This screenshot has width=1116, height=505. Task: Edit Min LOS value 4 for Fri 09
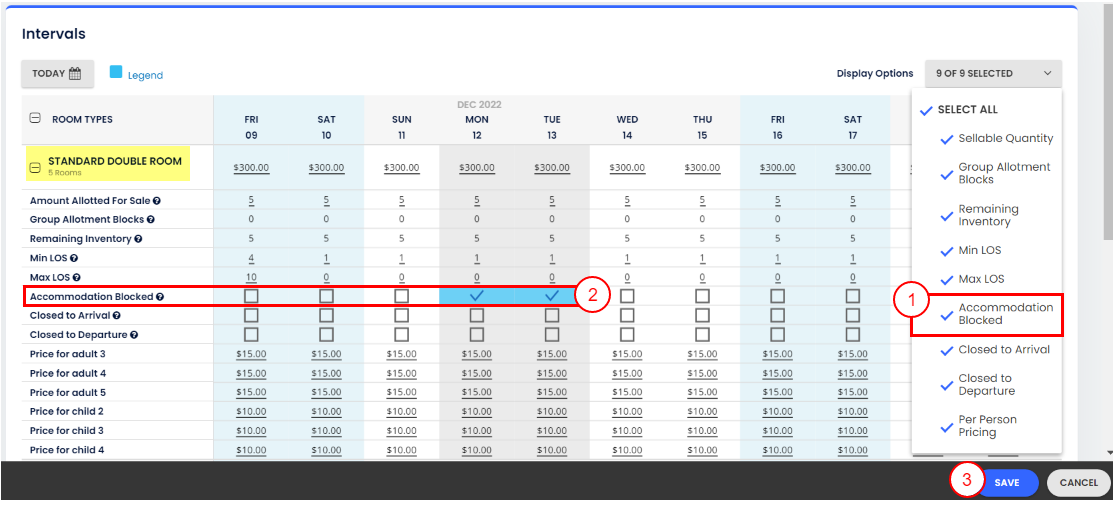tap(251, 259)
